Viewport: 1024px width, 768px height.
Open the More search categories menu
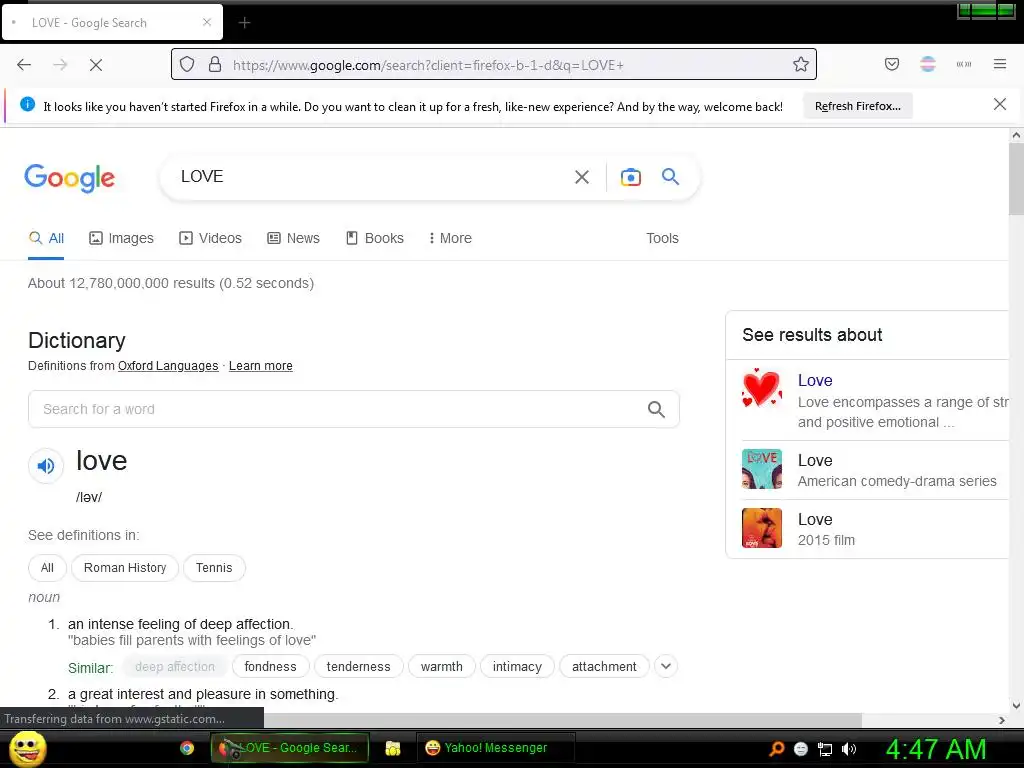tap(450, 238)
